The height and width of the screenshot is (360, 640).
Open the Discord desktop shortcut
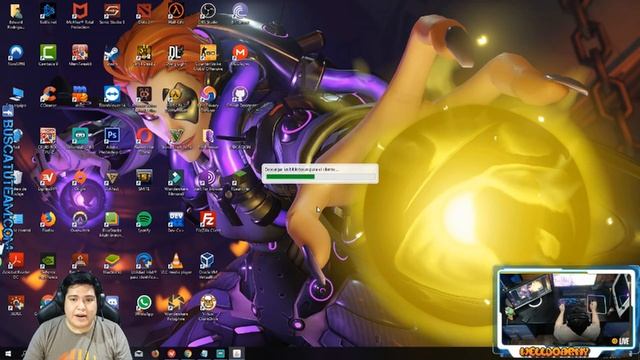pyautogui.click(x=112, y=303)
